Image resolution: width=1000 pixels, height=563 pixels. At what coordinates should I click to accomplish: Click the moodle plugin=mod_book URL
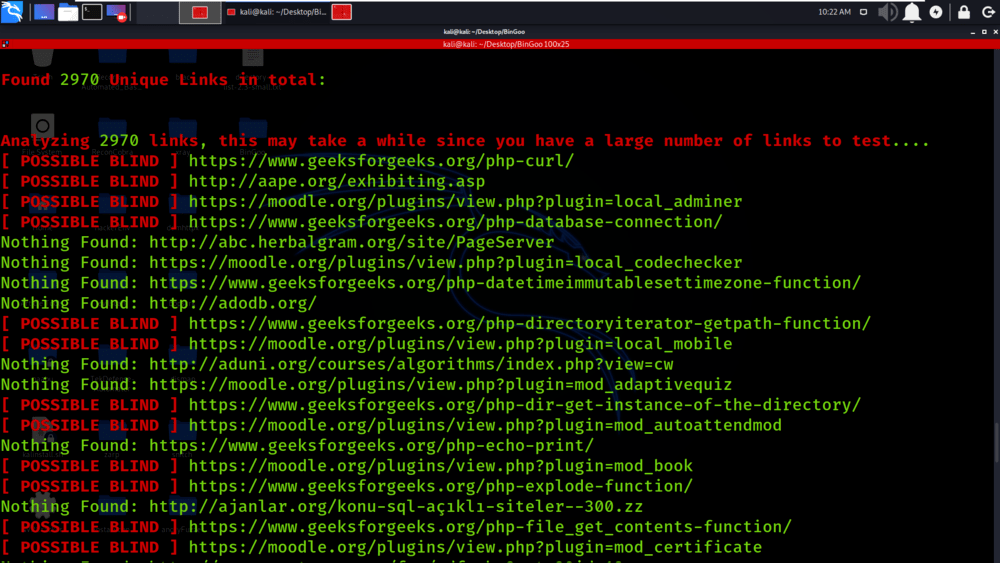click(440, 466)
